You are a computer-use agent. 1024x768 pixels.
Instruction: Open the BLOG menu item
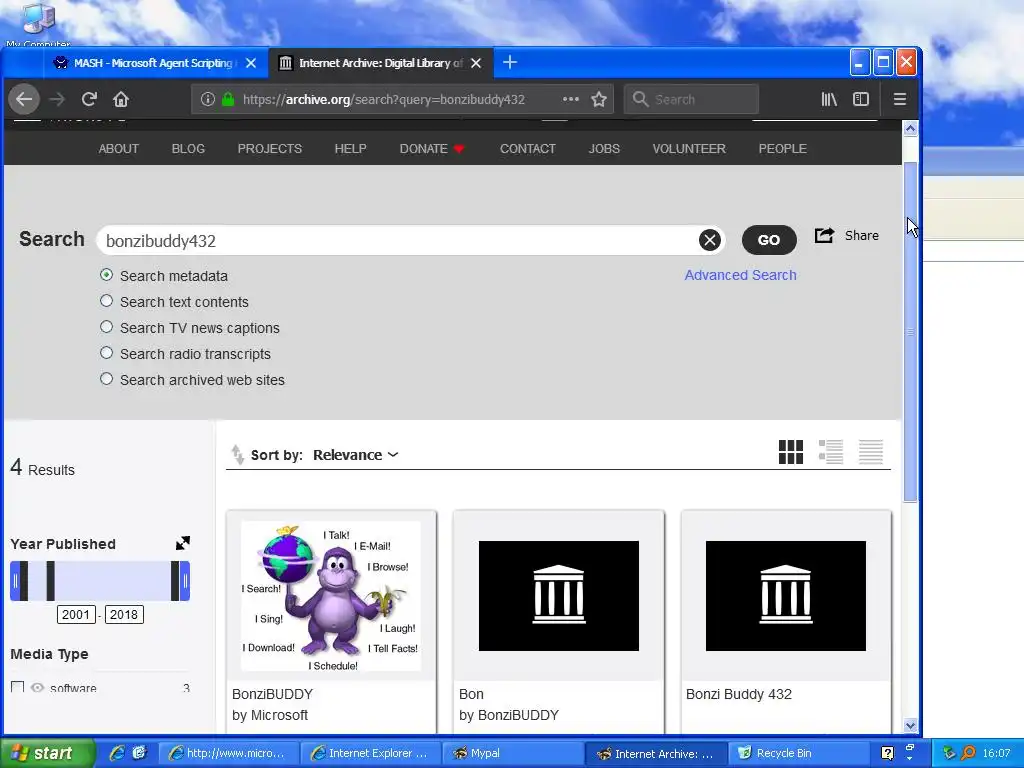(188, 149)
